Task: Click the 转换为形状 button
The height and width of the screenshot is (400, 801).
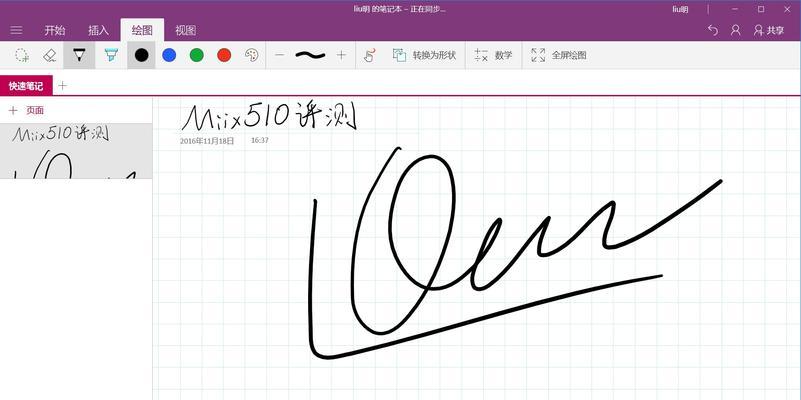Action: [424, 55]
